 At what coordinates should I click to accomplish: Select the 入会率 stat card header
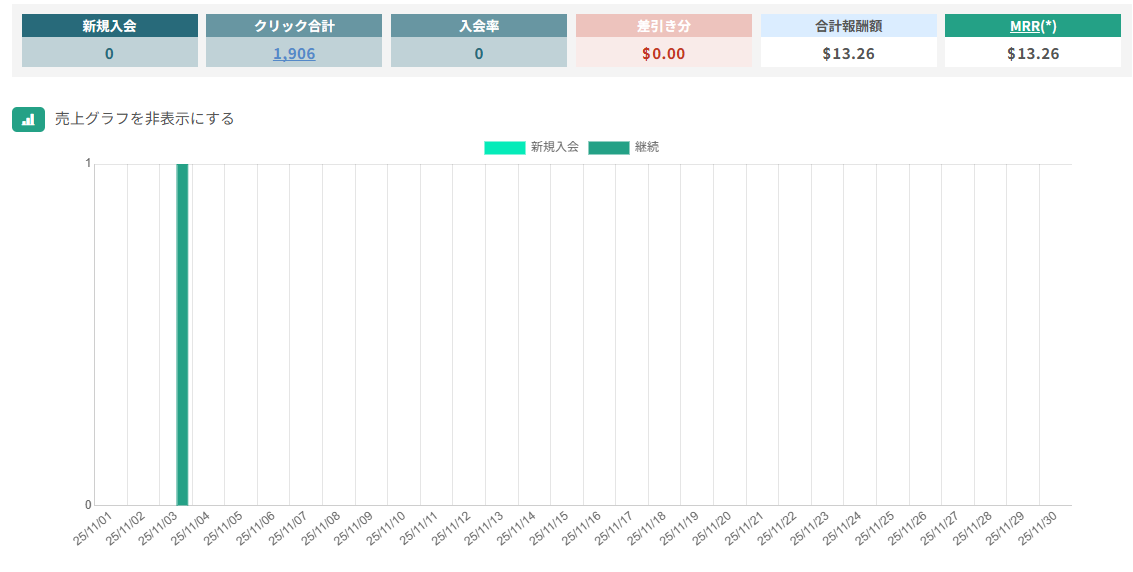tap(479, 26)
